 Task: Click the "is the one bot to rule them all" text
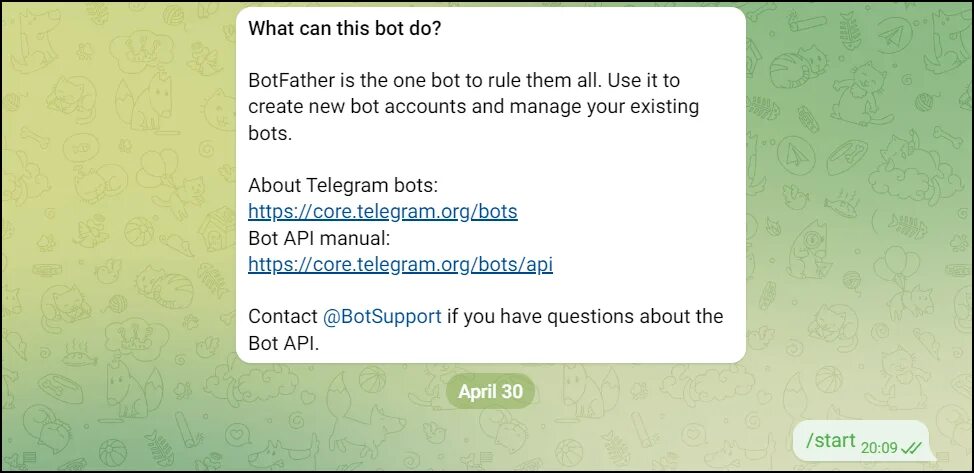(x=470, y=80)
